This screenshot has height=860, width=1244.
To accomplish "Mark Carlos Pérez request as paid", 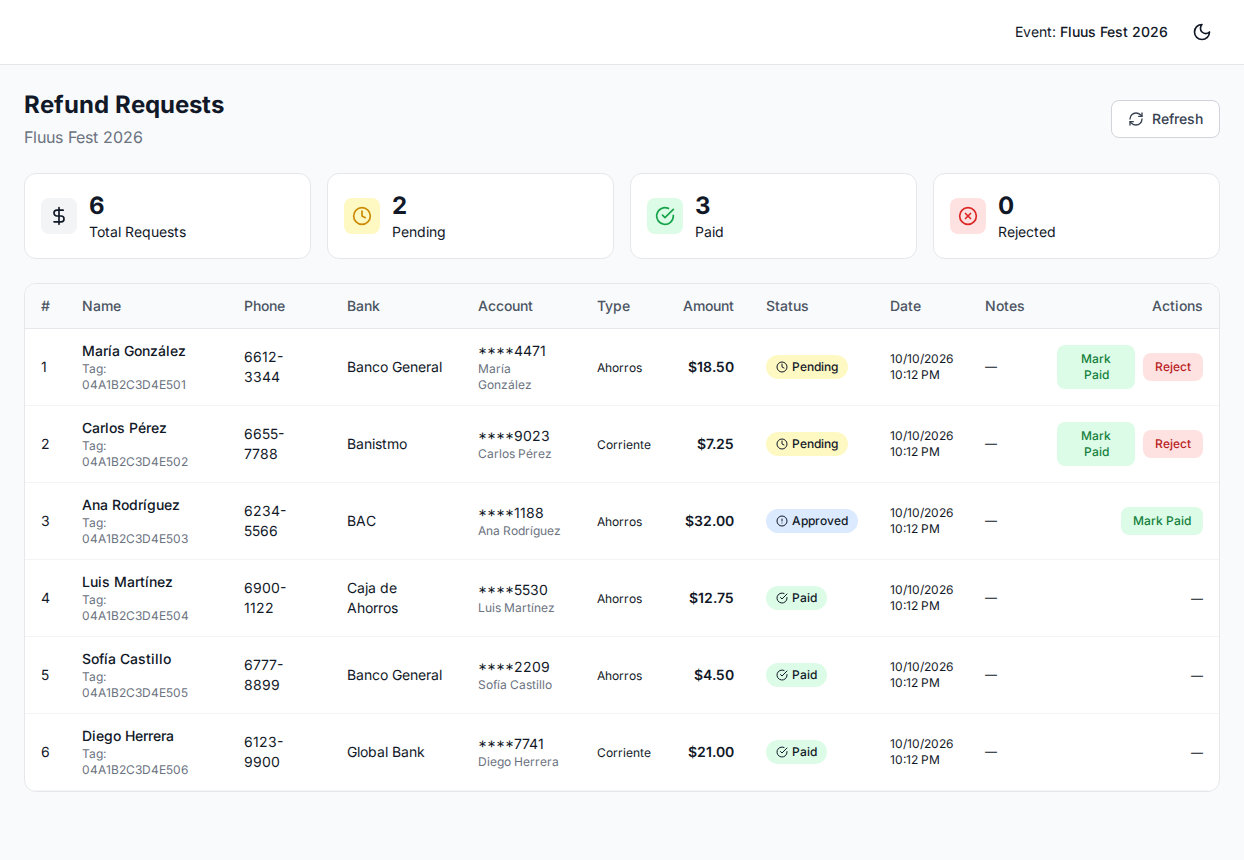I will pyautogui.click(x=1096, y=444).
